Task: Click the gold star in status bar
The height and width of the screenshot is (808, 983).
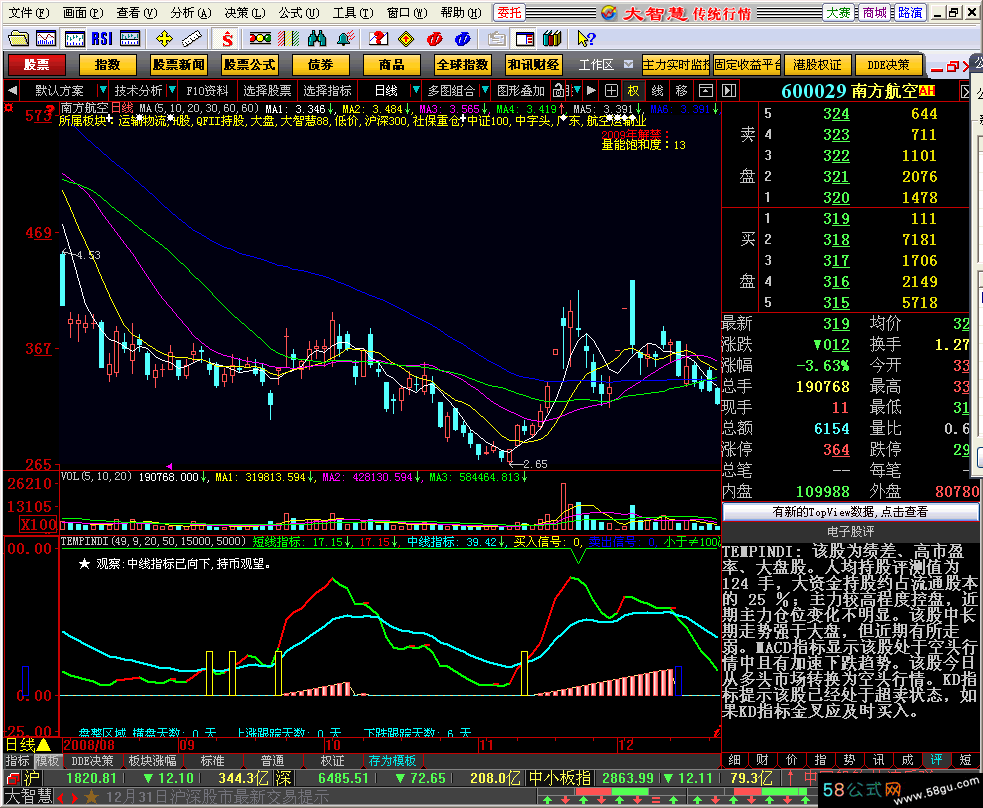Action: coord(92,797)
